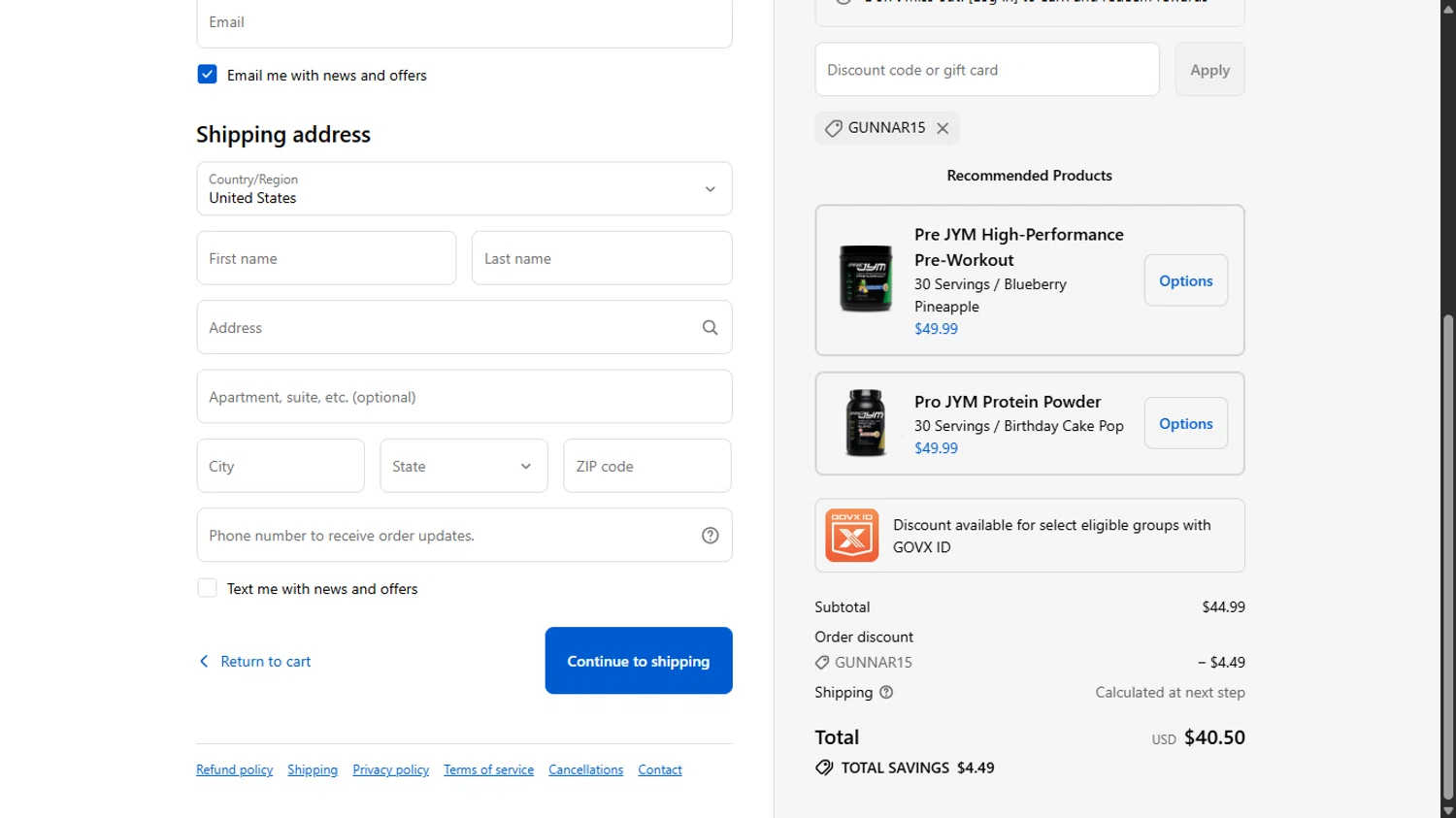
Task: Click the Shipping address heading
Action: coord(283,134)
